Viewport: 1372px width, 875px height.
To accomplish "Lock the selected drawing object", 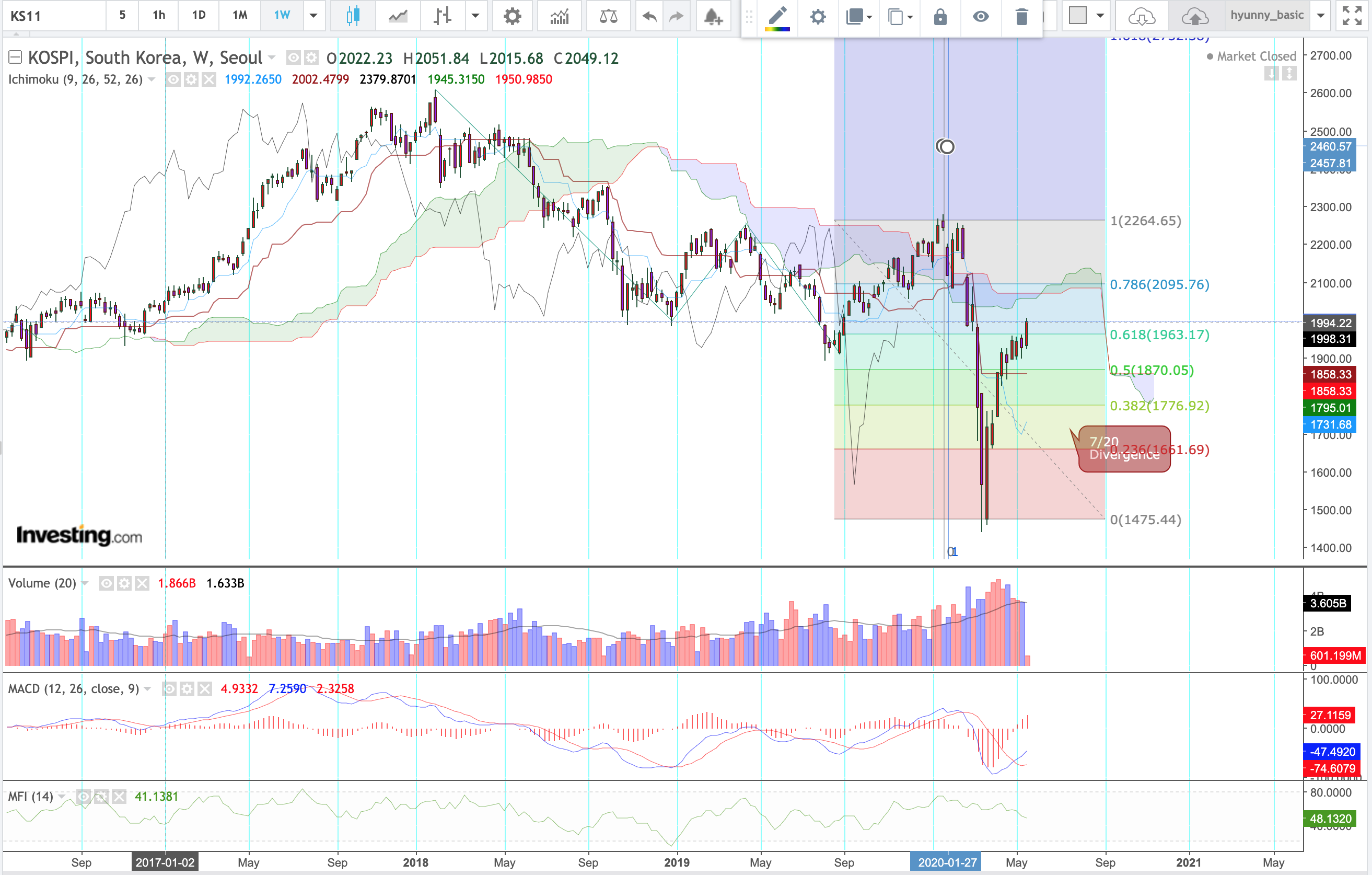I will tap(940, 17).
